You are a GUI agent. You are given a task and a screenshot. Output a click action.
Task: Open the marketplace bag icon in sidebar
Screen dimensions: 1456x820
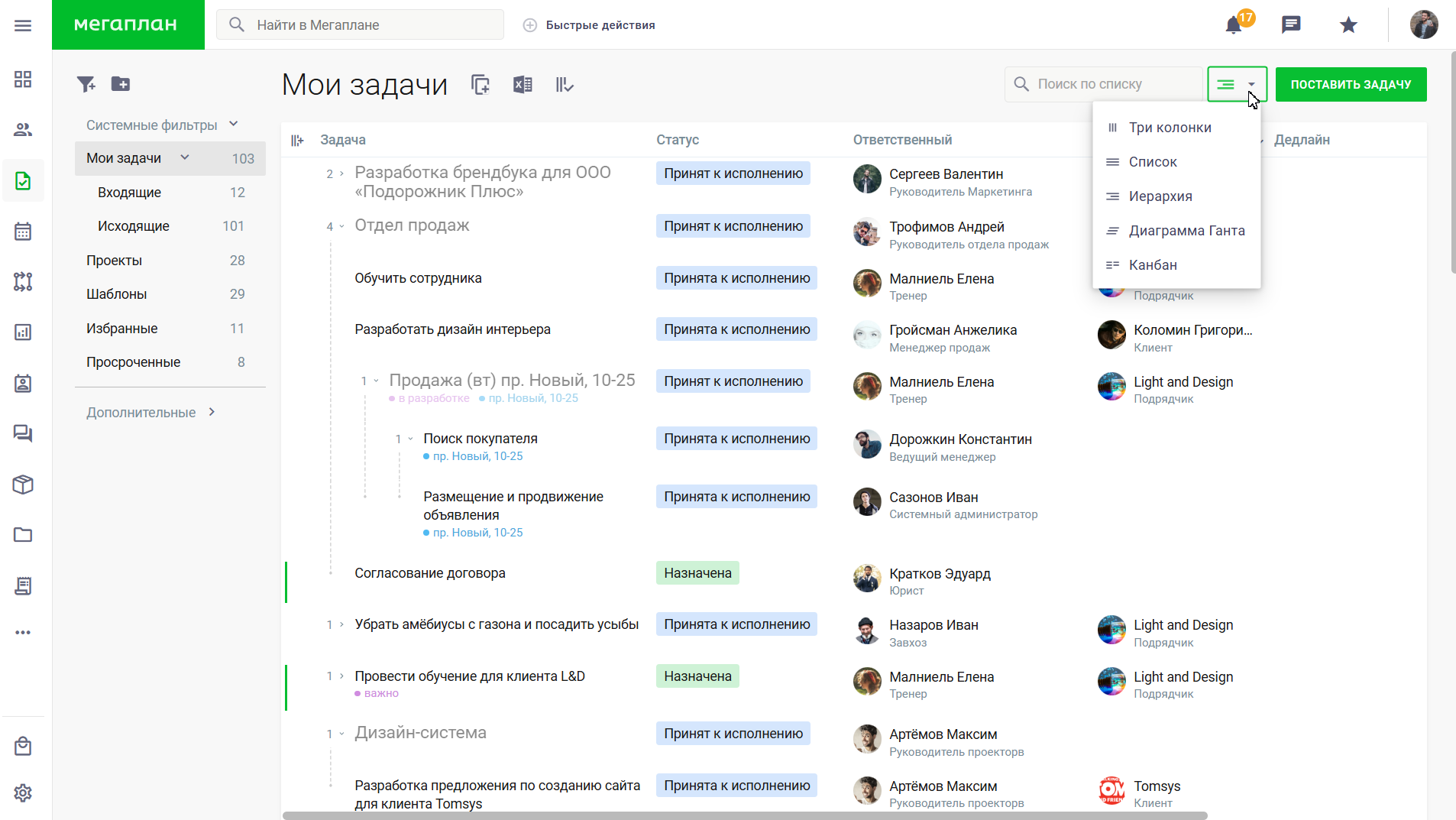23,746
